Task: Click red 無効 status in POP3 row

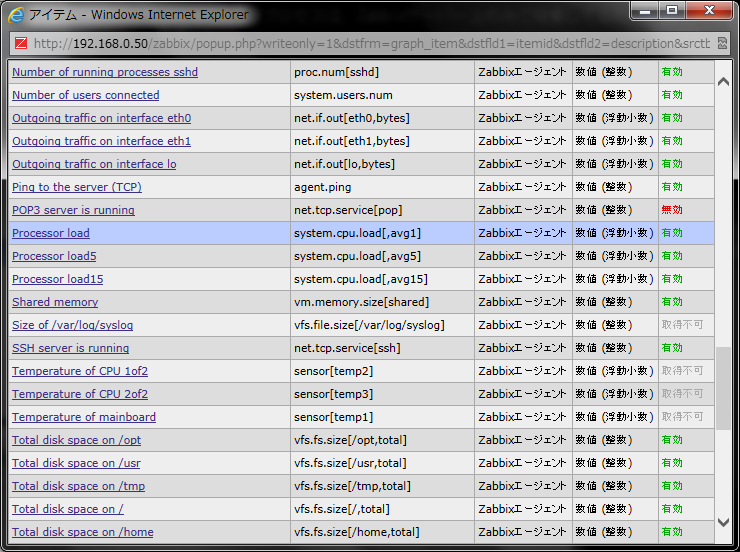Action: [672, 210]
